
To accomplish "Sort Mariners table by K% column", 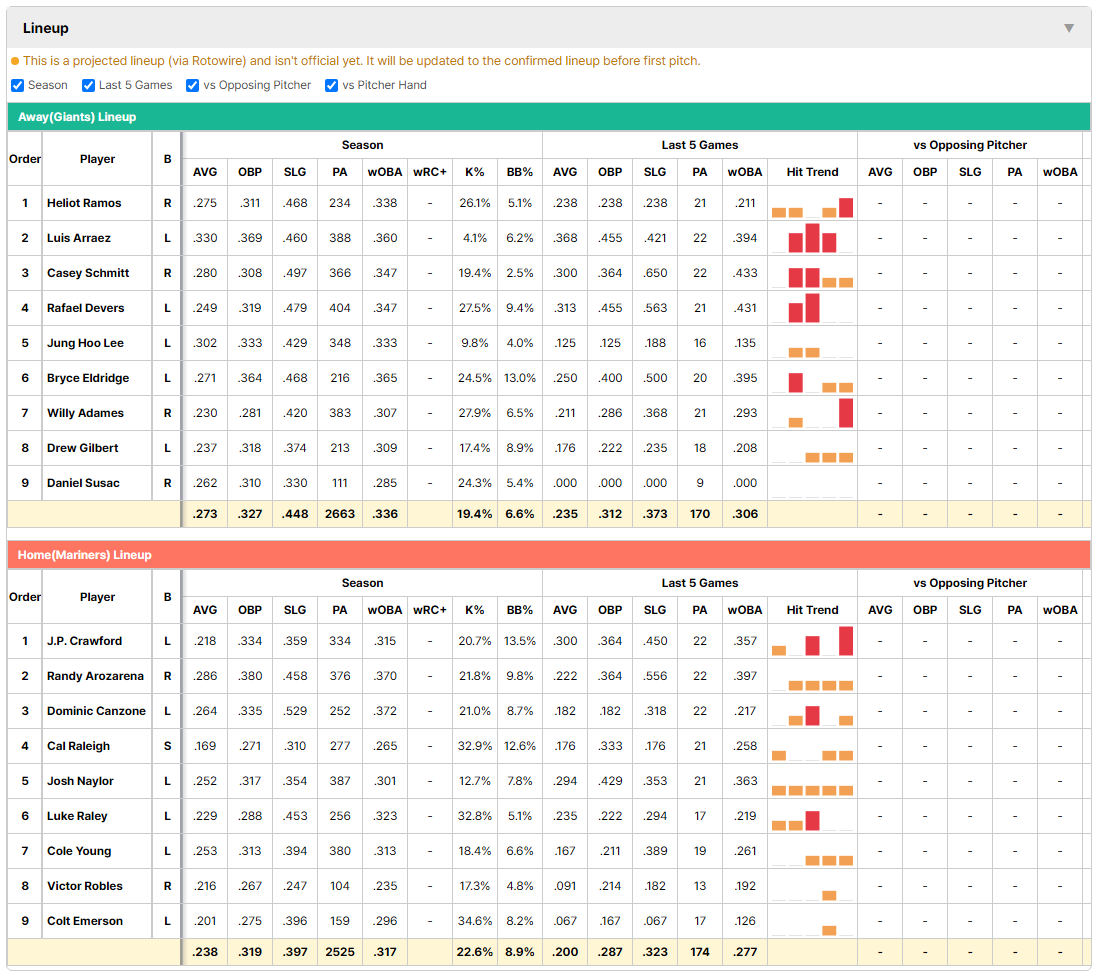I will (x=475, y=610).
